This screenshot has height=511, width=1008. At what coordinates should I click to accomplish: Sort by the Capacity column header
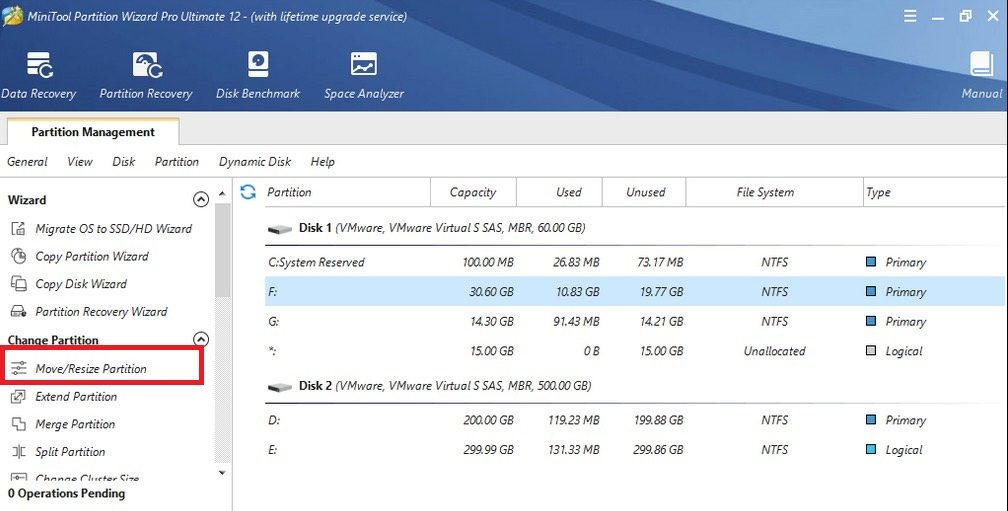(473, 192)
